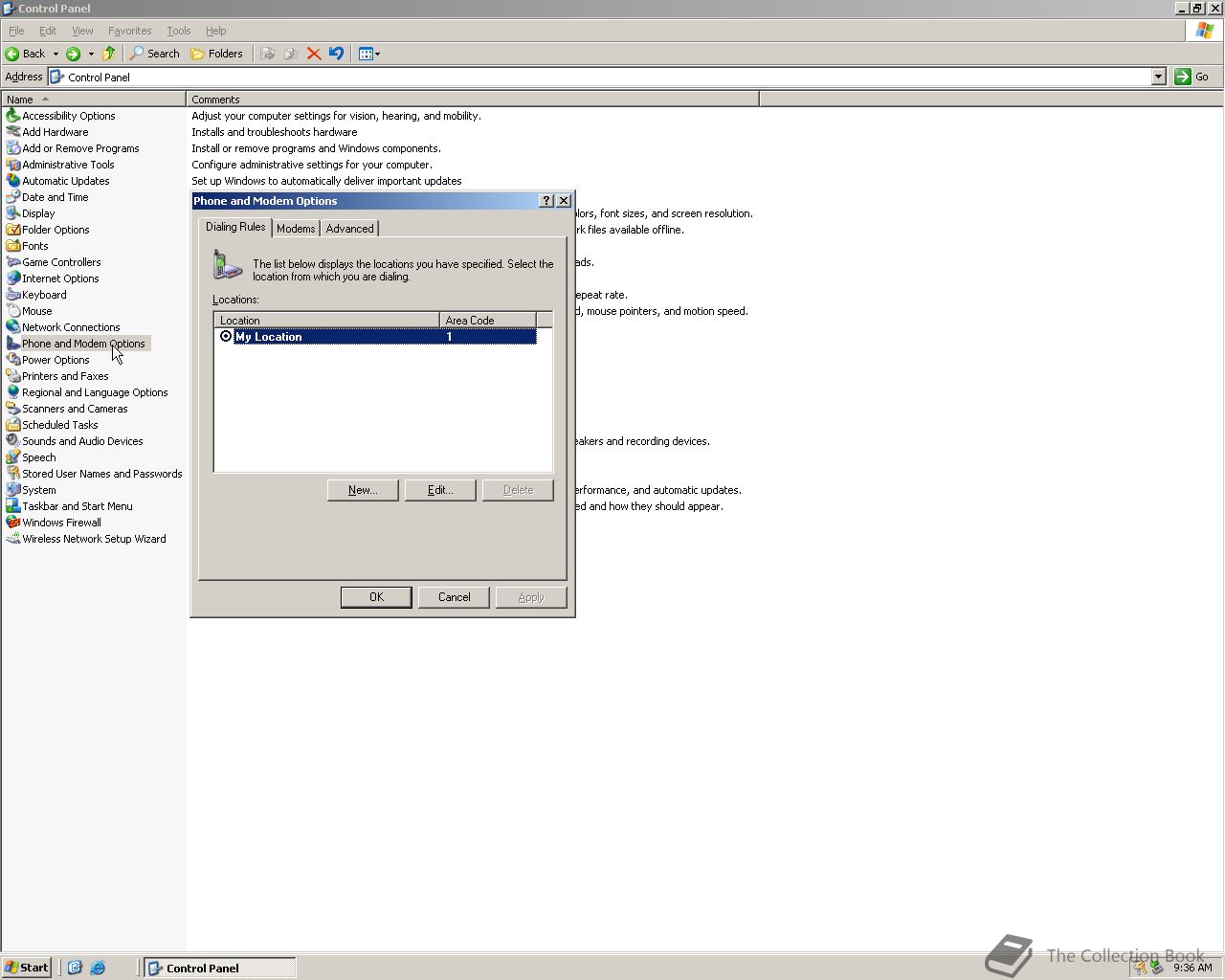Image resolution: width=1225 pixels, height=980 pixels.
Task: Click the Up folder toolbar icon
Action: [x=109, y=54]
